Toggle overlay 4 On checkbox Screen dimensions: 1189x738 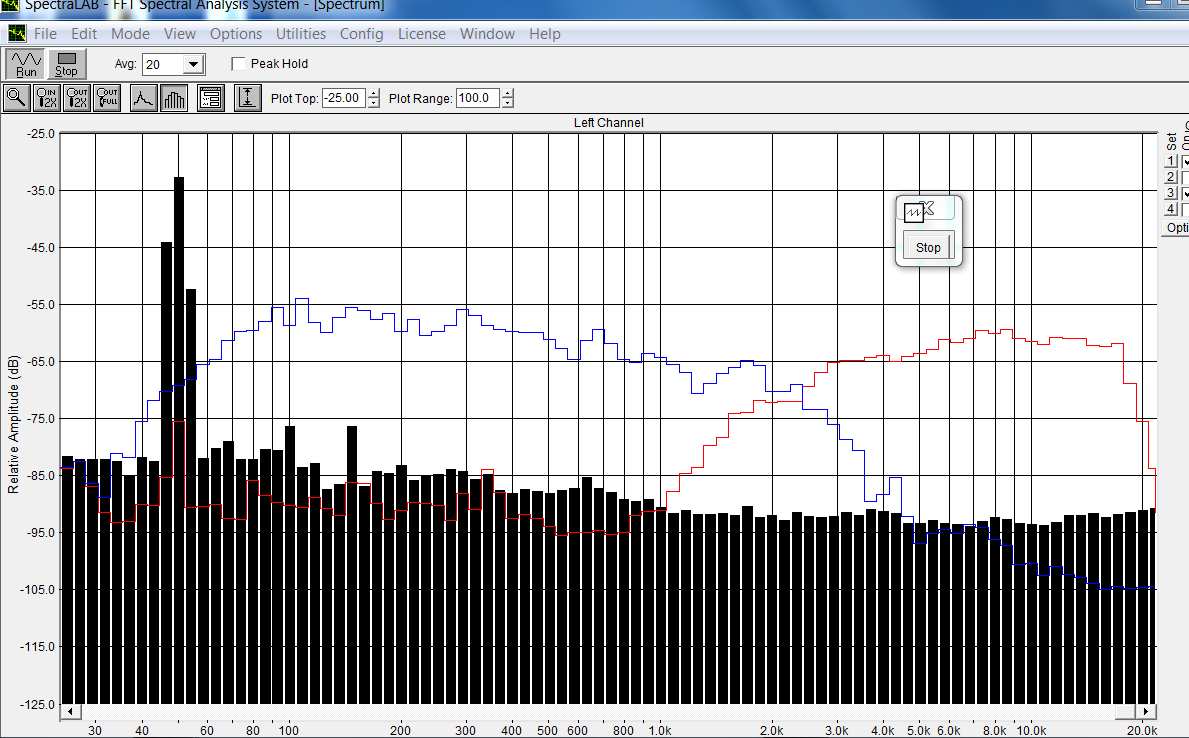click(1185, 209)
